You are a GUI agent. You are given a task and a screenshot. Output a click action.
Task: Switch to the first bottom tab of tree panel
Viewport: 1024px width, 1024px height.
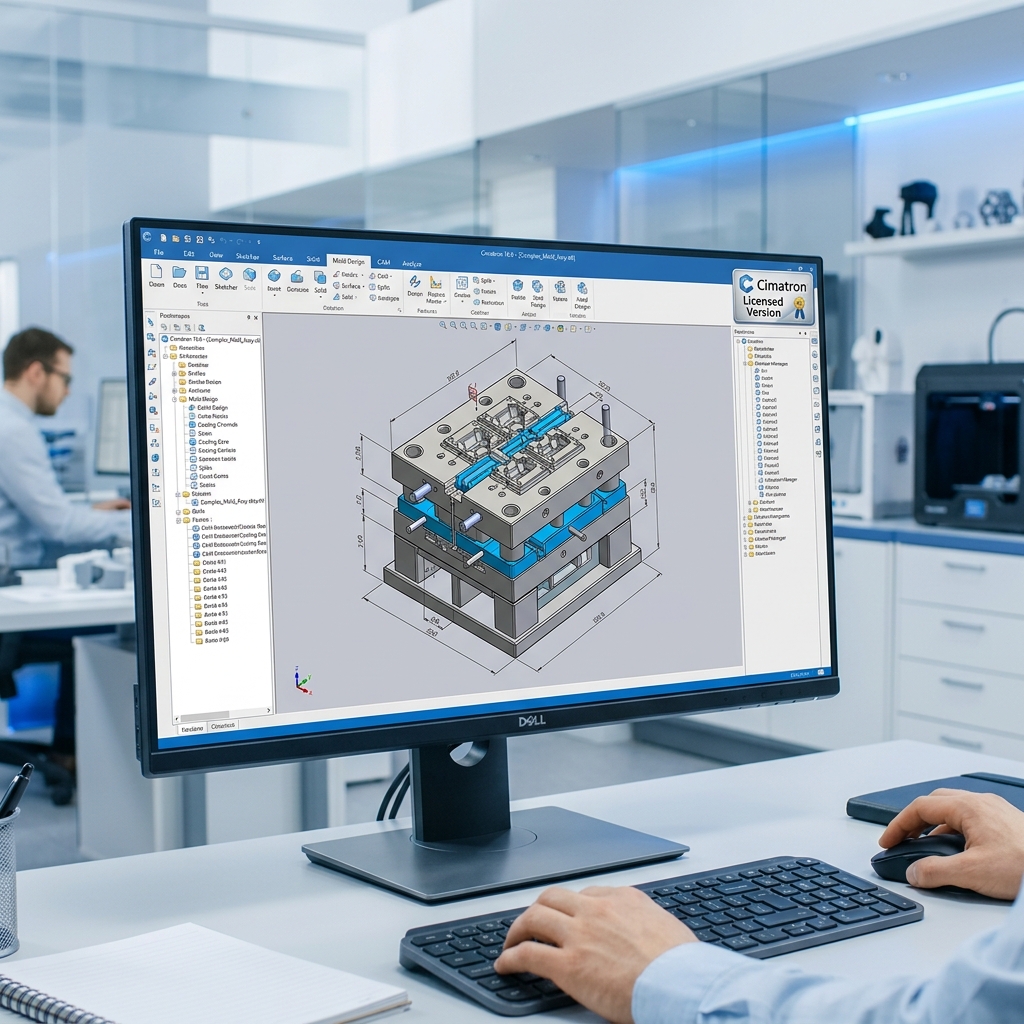tap(192, 729)
